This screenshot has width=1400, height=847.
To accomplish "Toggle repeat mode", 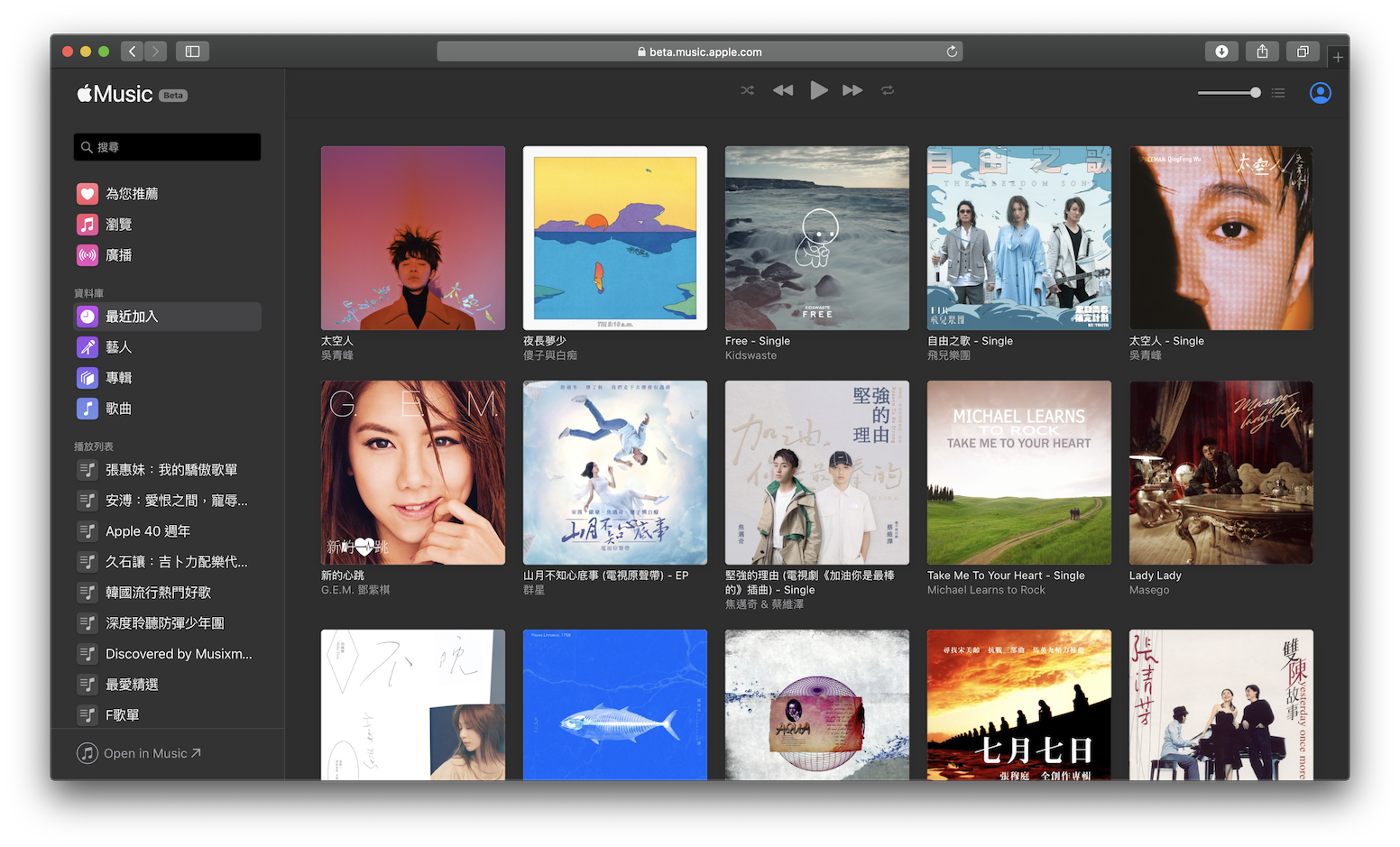I will tap(888, 90).
